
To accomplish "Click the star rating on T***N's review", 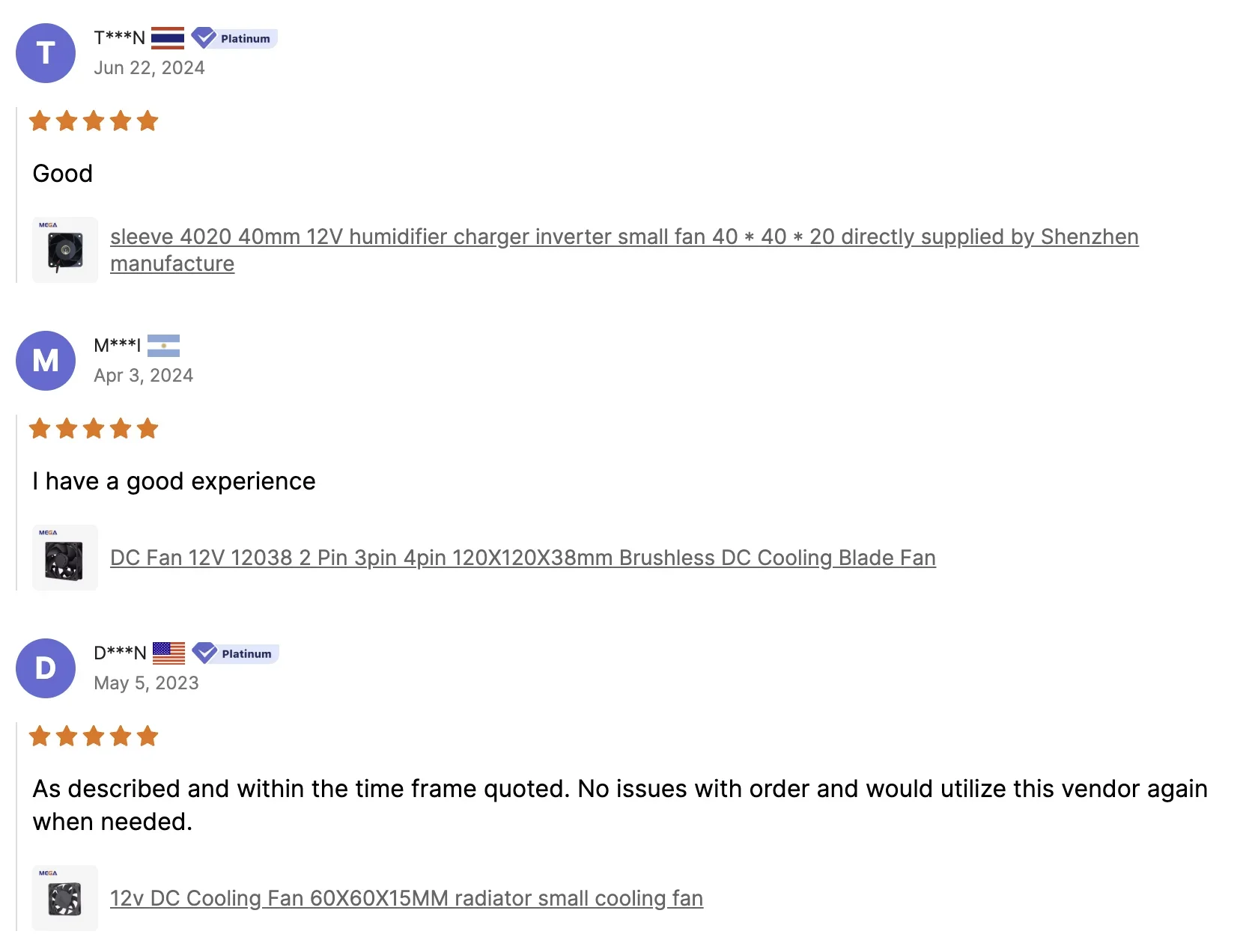I will click(94, 121).
